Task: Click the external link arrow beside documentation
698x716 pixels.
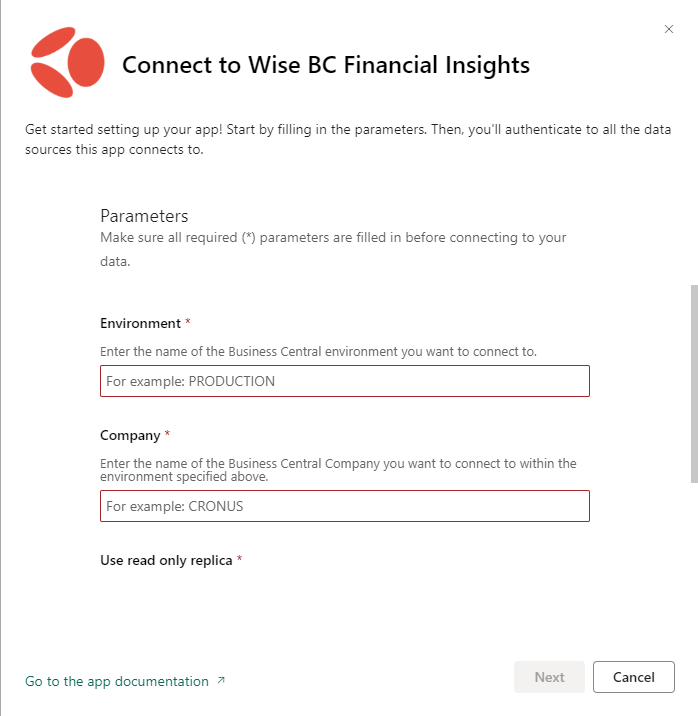Action: [221, 681]
